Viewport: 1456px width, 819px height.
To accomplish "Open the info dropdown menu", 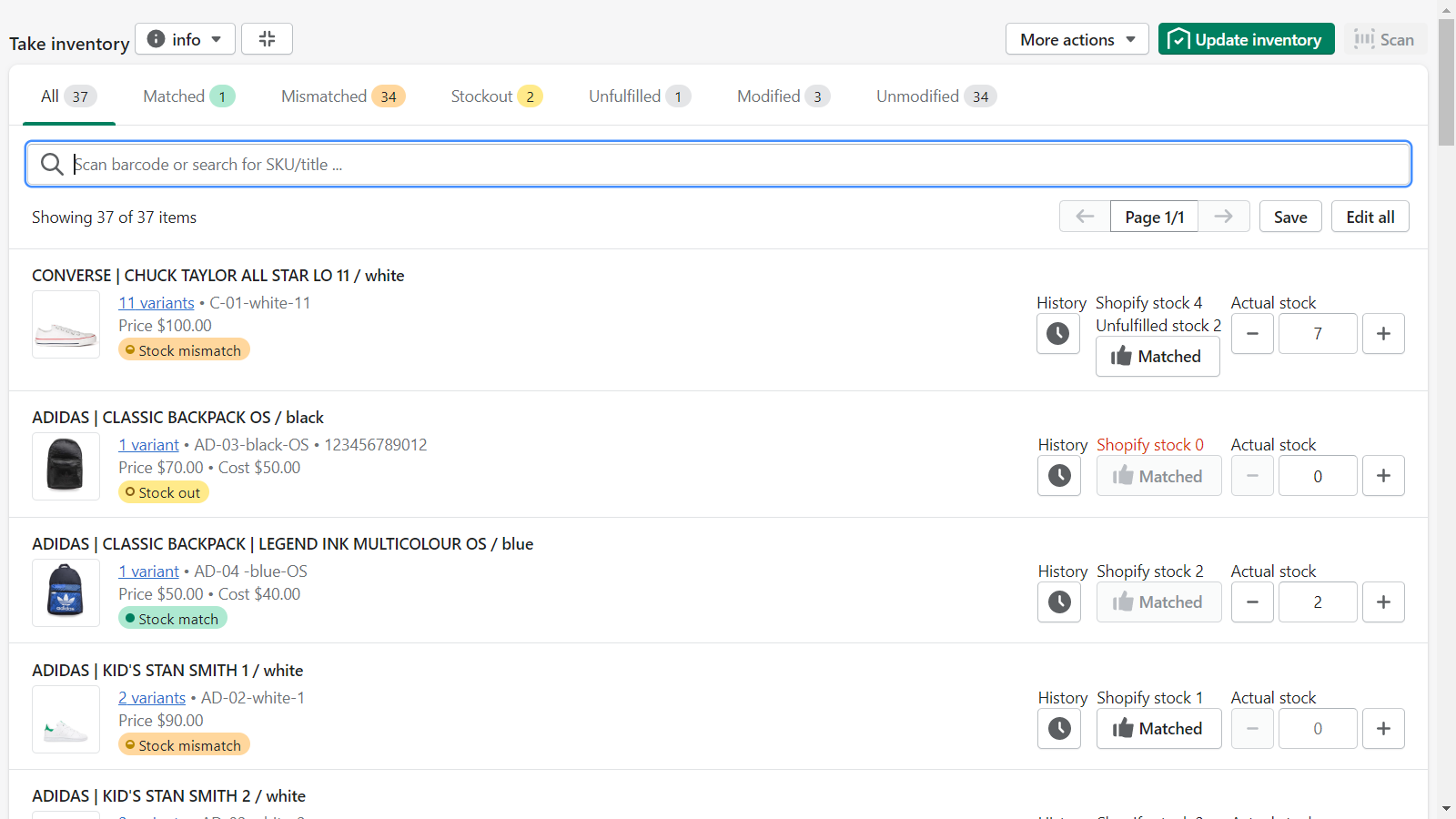I will coord(185,39).
